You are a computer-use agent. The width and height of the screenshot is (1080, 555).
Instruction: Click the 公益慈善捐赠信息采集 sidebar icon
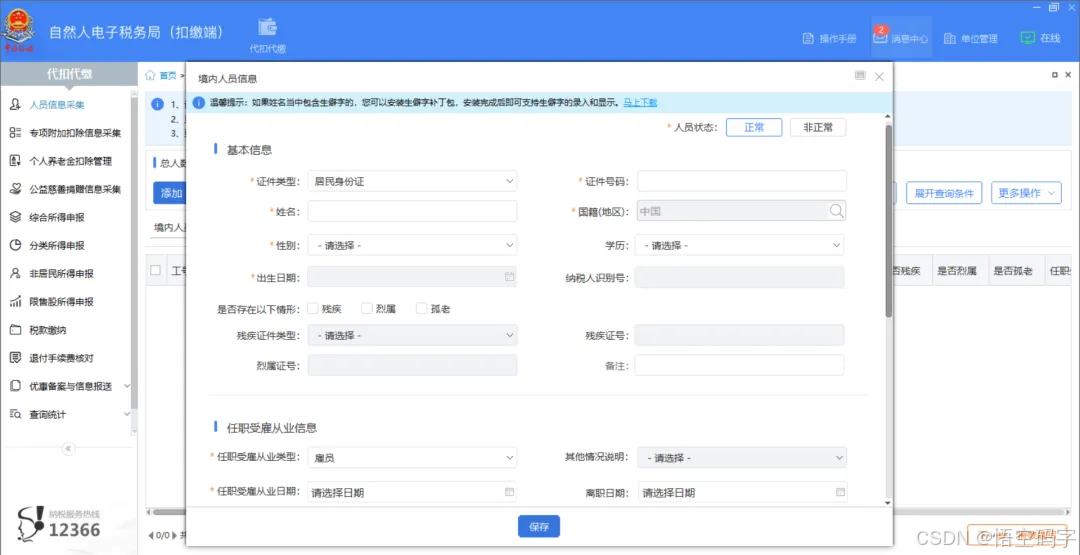tap(15, 189)
